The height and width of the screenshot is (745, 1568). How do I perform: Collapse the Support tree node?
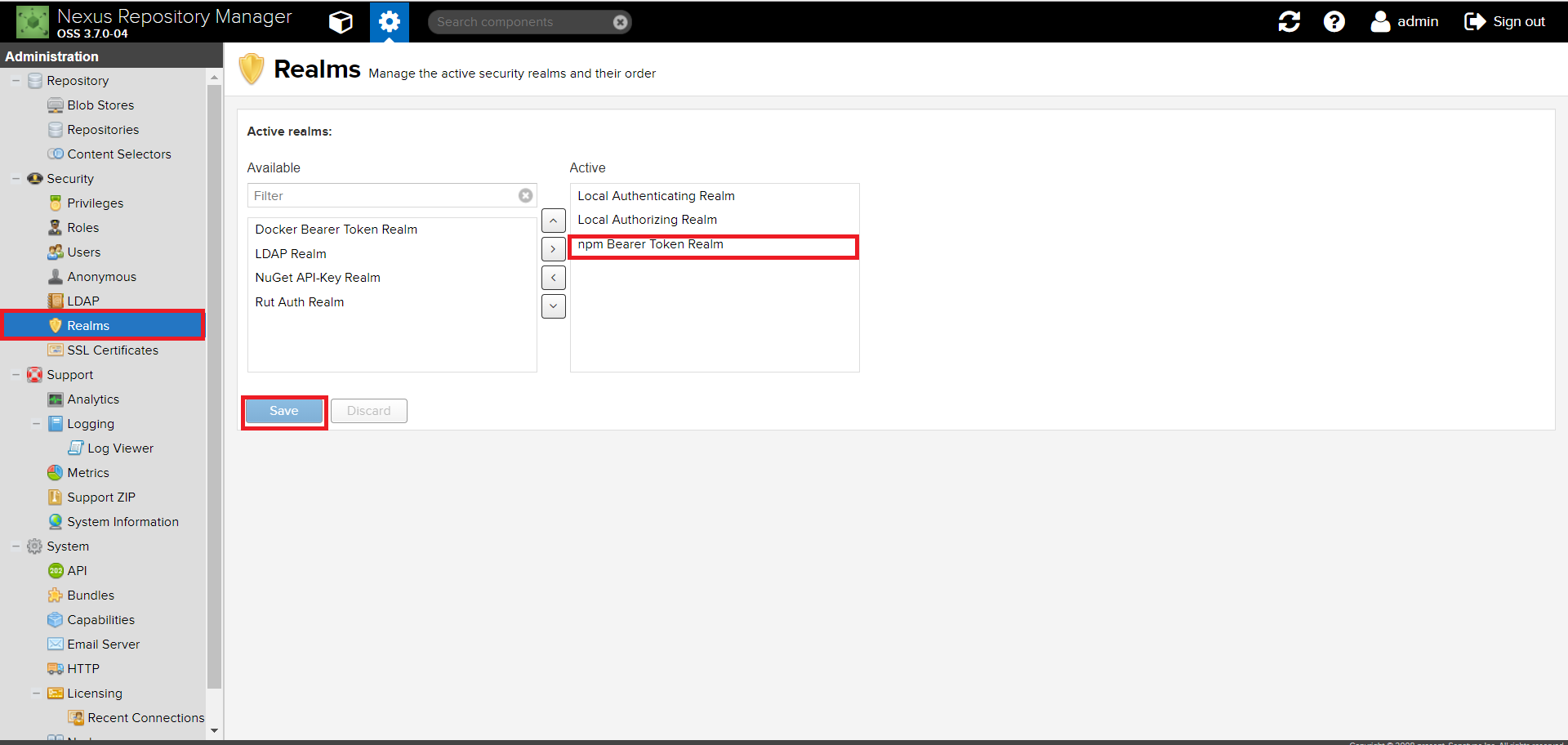click(16, 375)
